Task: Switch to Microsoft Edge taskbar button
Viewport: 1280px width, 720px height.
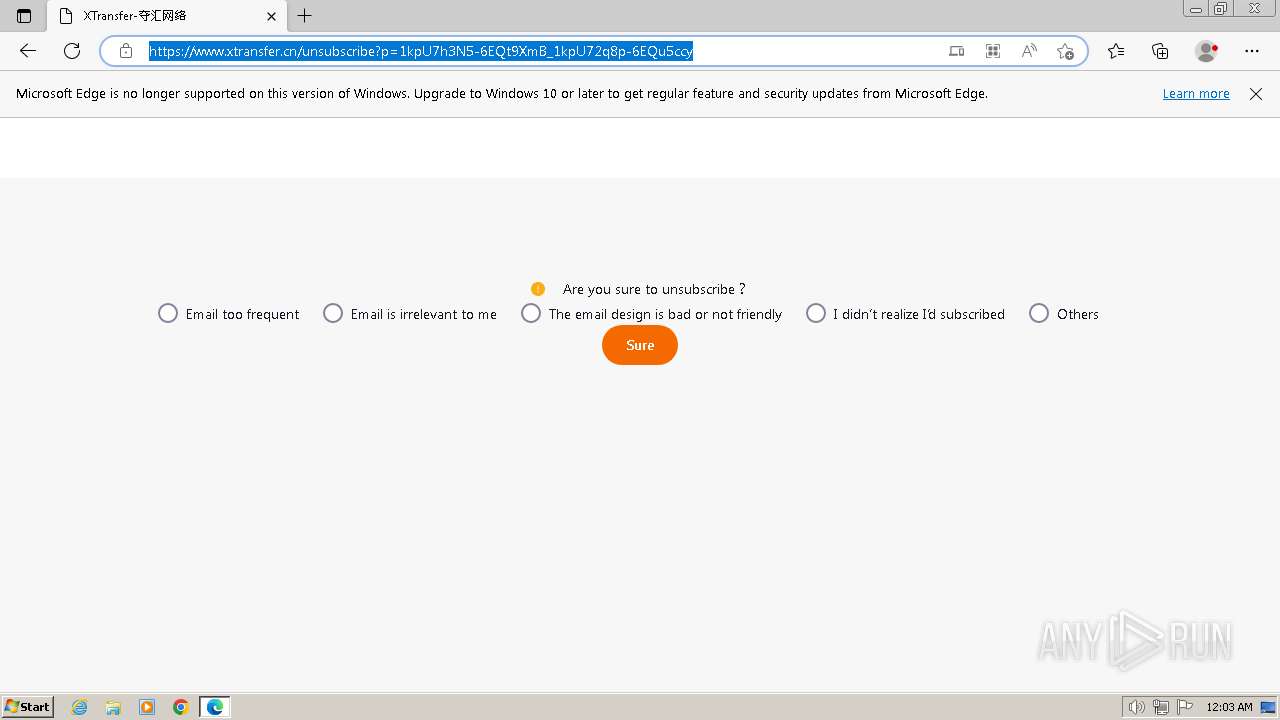Action: pos(215,707)
